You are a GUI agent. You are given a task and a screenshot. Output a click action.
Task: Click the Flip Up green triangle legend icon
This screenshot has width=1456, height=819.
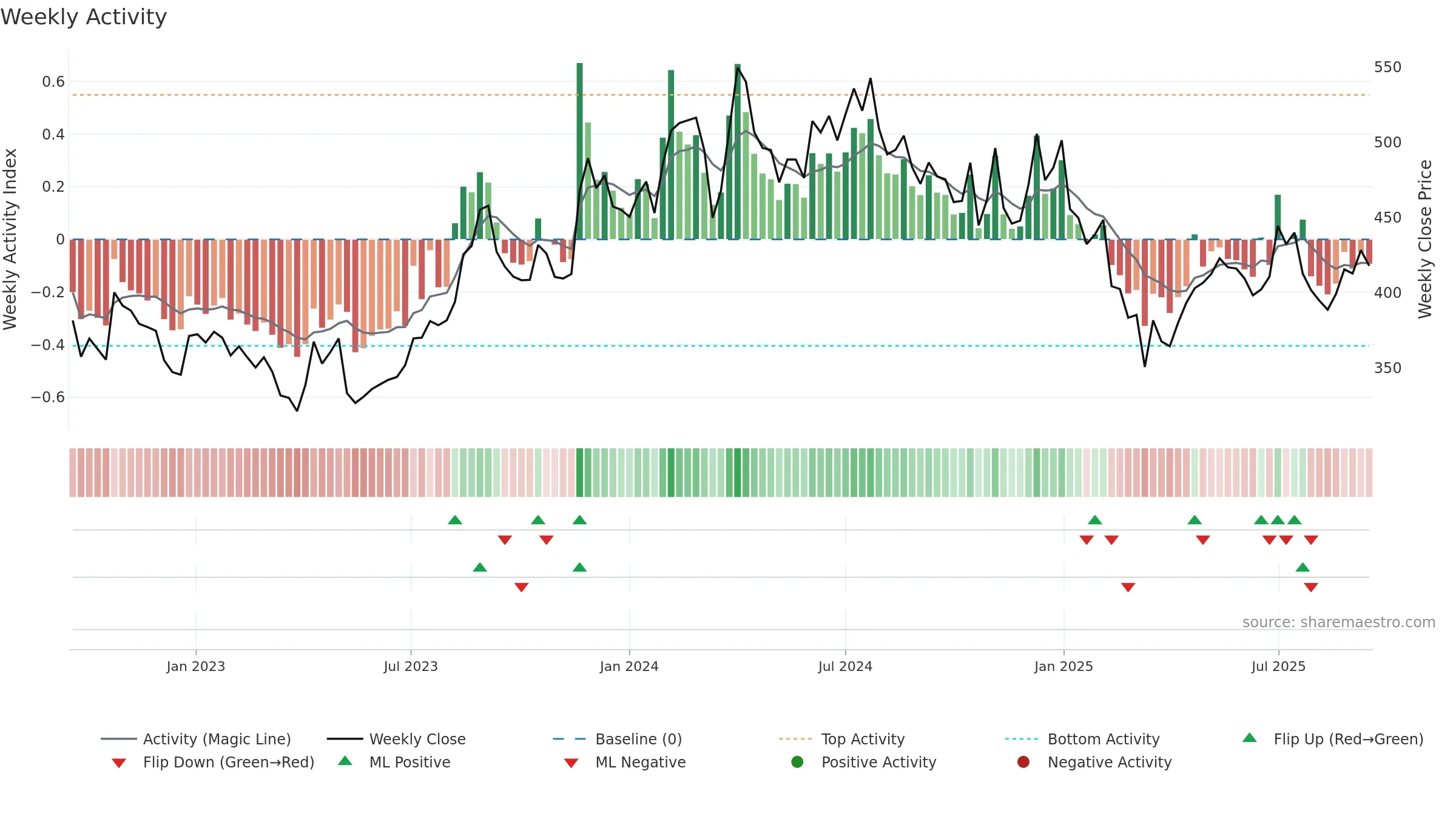point(1250,738)
